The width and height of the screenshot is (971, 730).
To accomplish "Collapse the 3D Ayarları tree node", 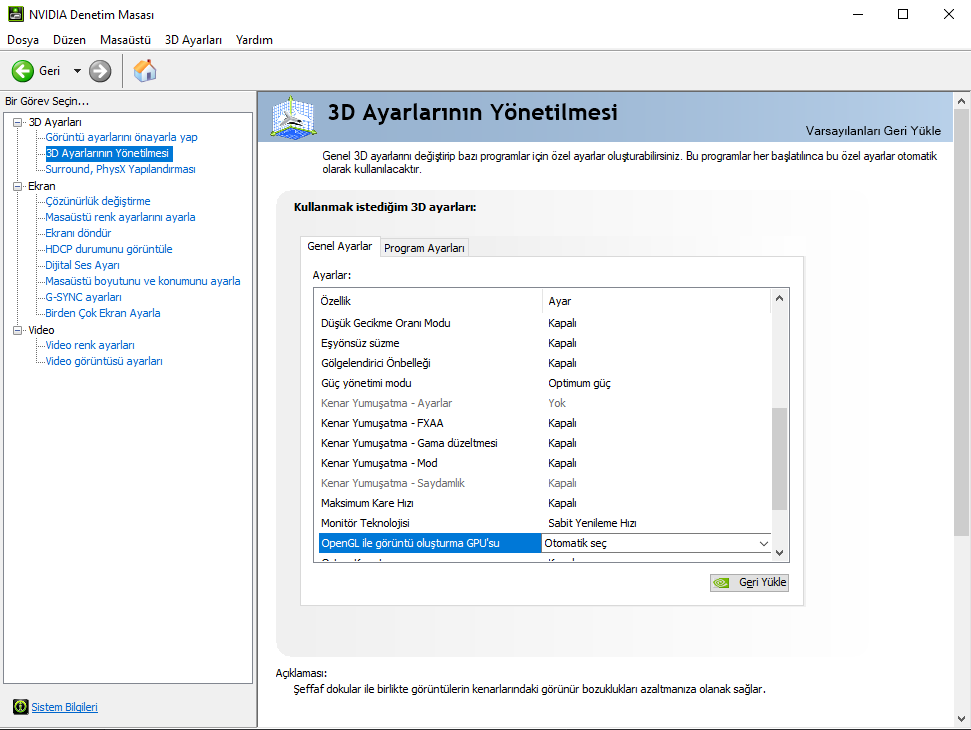I will pyautogui.click(x=18, y=122).
